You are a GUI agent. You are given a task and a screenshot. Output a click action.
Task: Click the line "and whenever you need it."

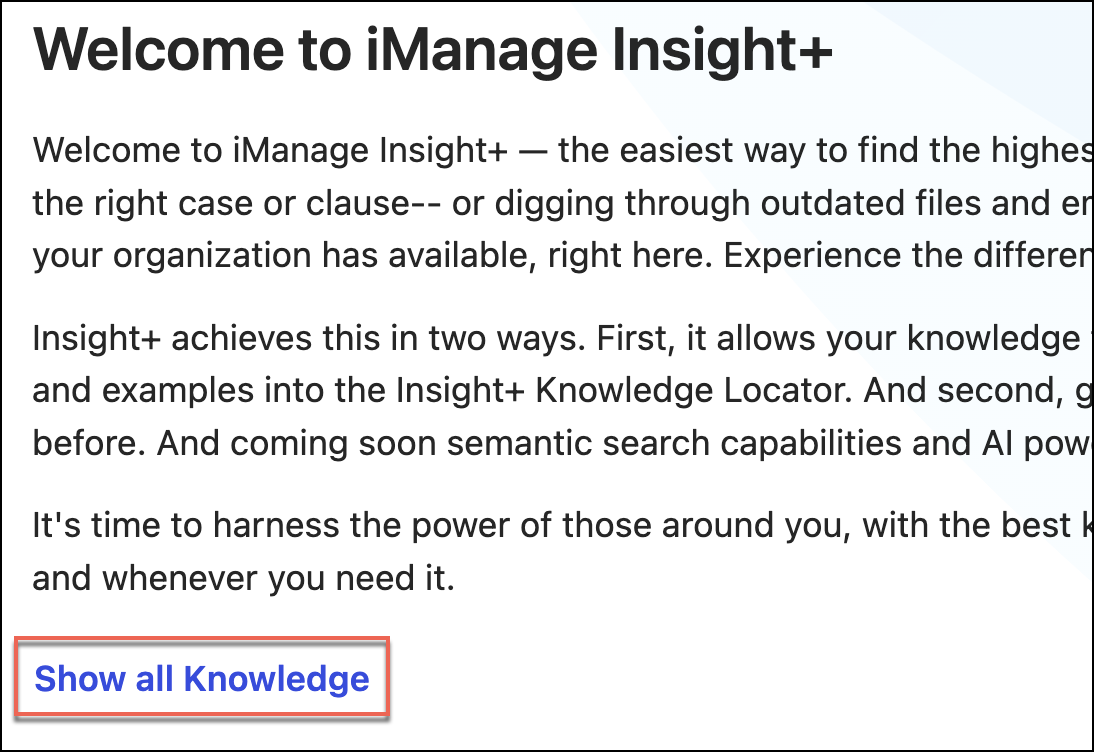[243, 577]
